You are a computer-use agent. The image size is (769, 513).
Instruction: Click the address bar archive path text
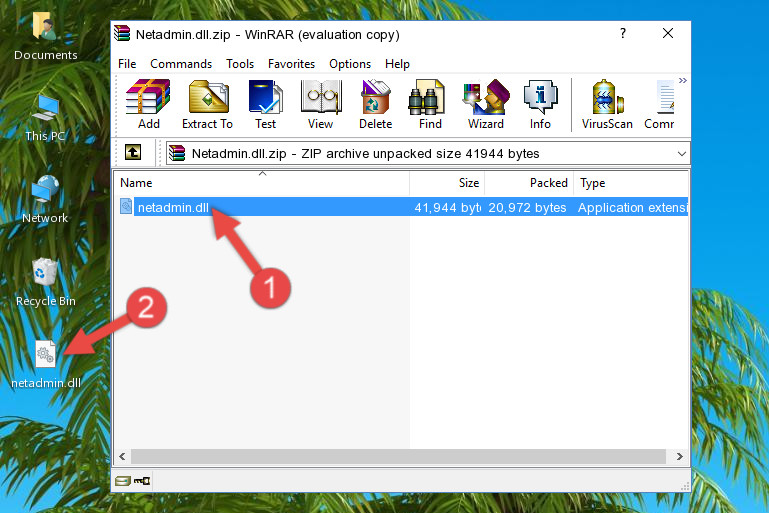tap(365, 154)
